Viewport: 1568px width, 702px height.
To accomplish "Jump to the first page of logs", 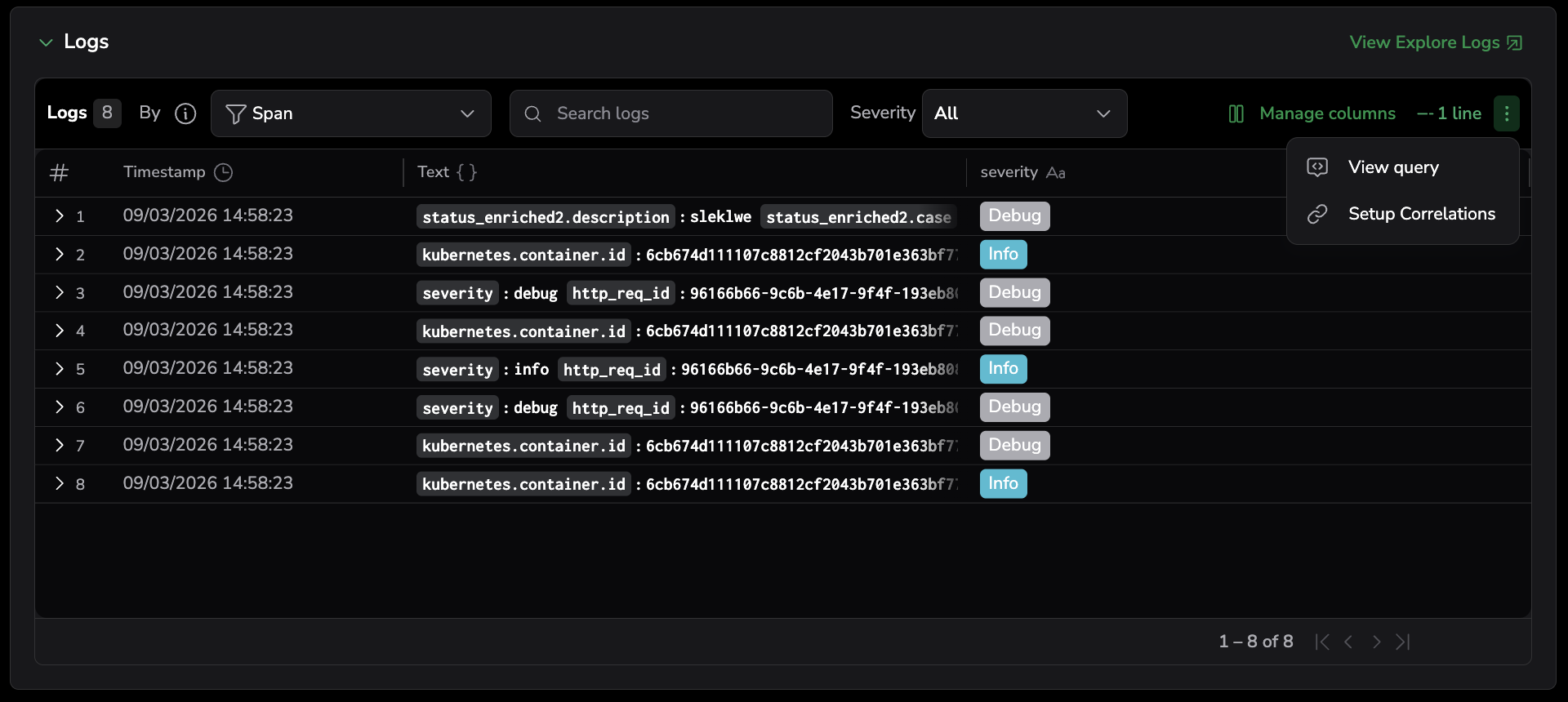I will (1322, 642).
